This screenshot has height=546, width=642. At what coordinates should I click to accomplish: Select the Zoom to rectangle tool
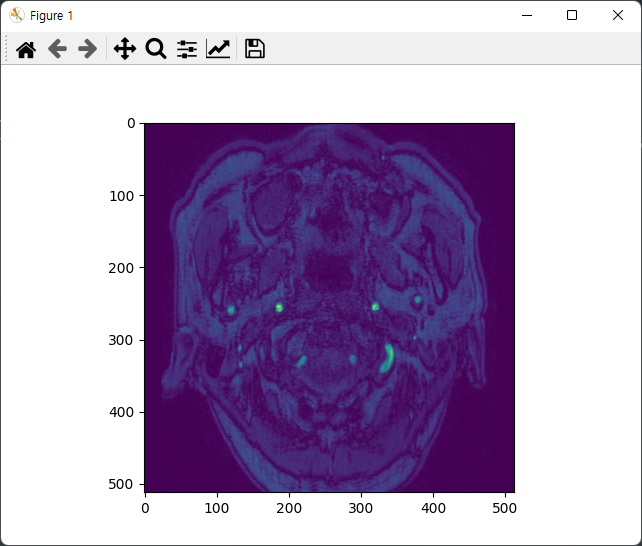[x=156, y=49]
